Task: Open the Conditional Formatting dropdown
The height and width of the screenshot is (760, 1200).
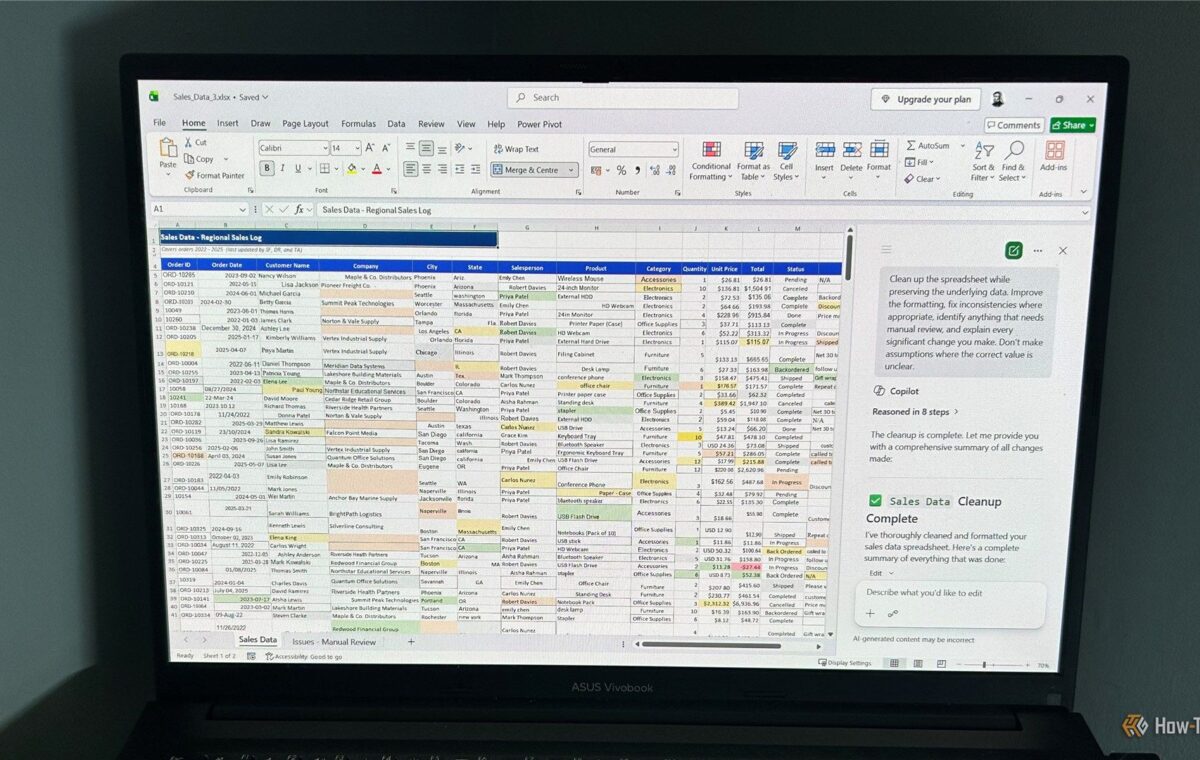Action: coord(710,160)
